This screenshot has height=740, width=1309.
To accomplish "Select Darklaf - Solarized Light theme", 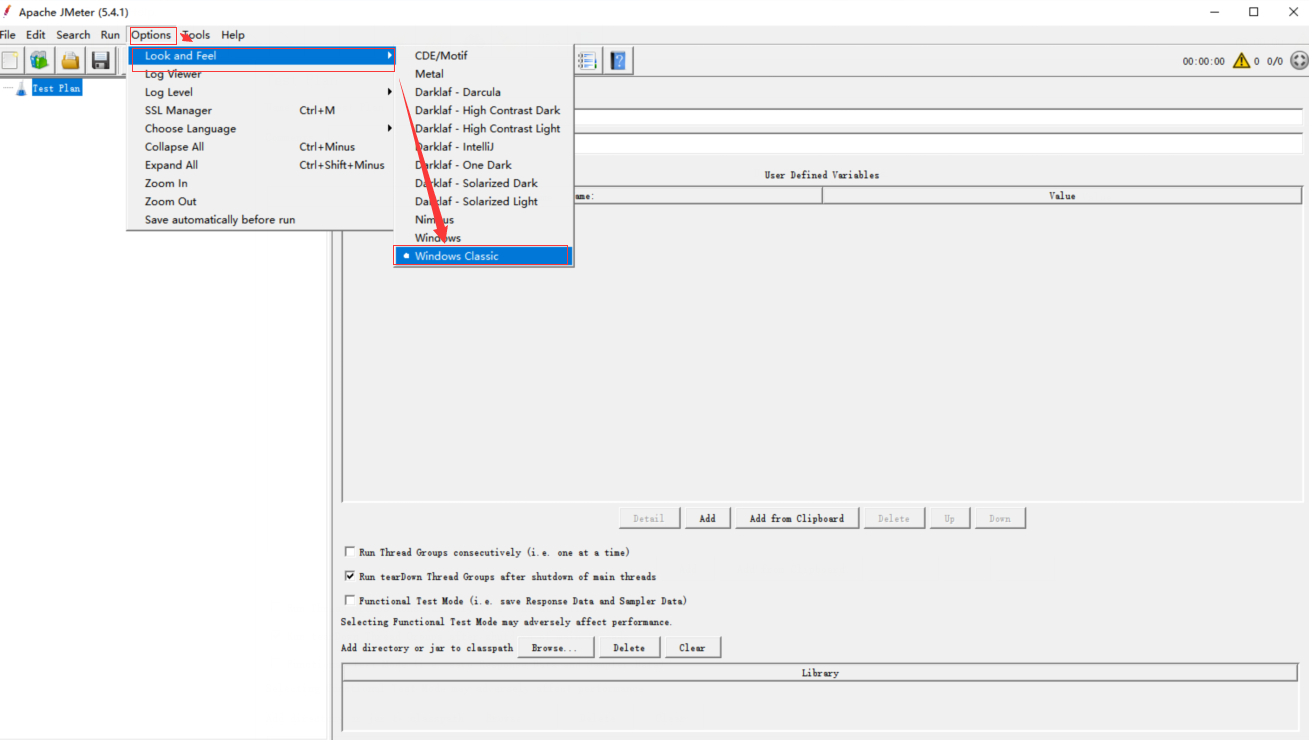I will click(x=483, y=201).
